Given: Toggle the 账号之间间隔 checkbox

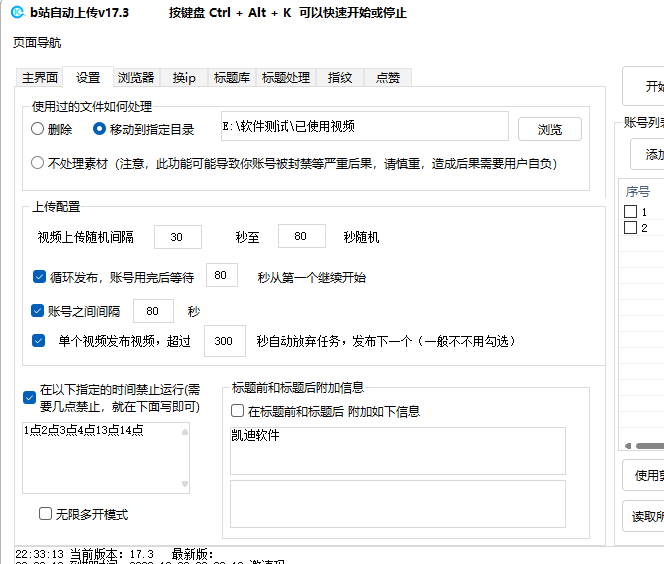Looking at the screenshot, I should click(x=37, y=311).
